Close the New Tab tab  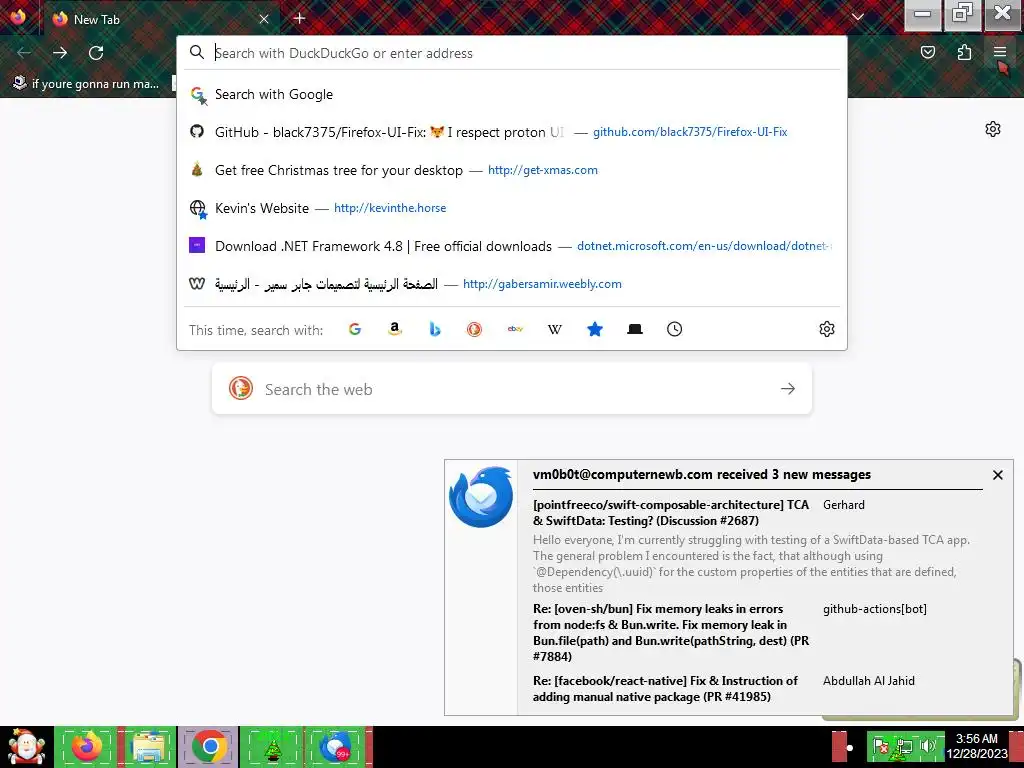(264, 19)
